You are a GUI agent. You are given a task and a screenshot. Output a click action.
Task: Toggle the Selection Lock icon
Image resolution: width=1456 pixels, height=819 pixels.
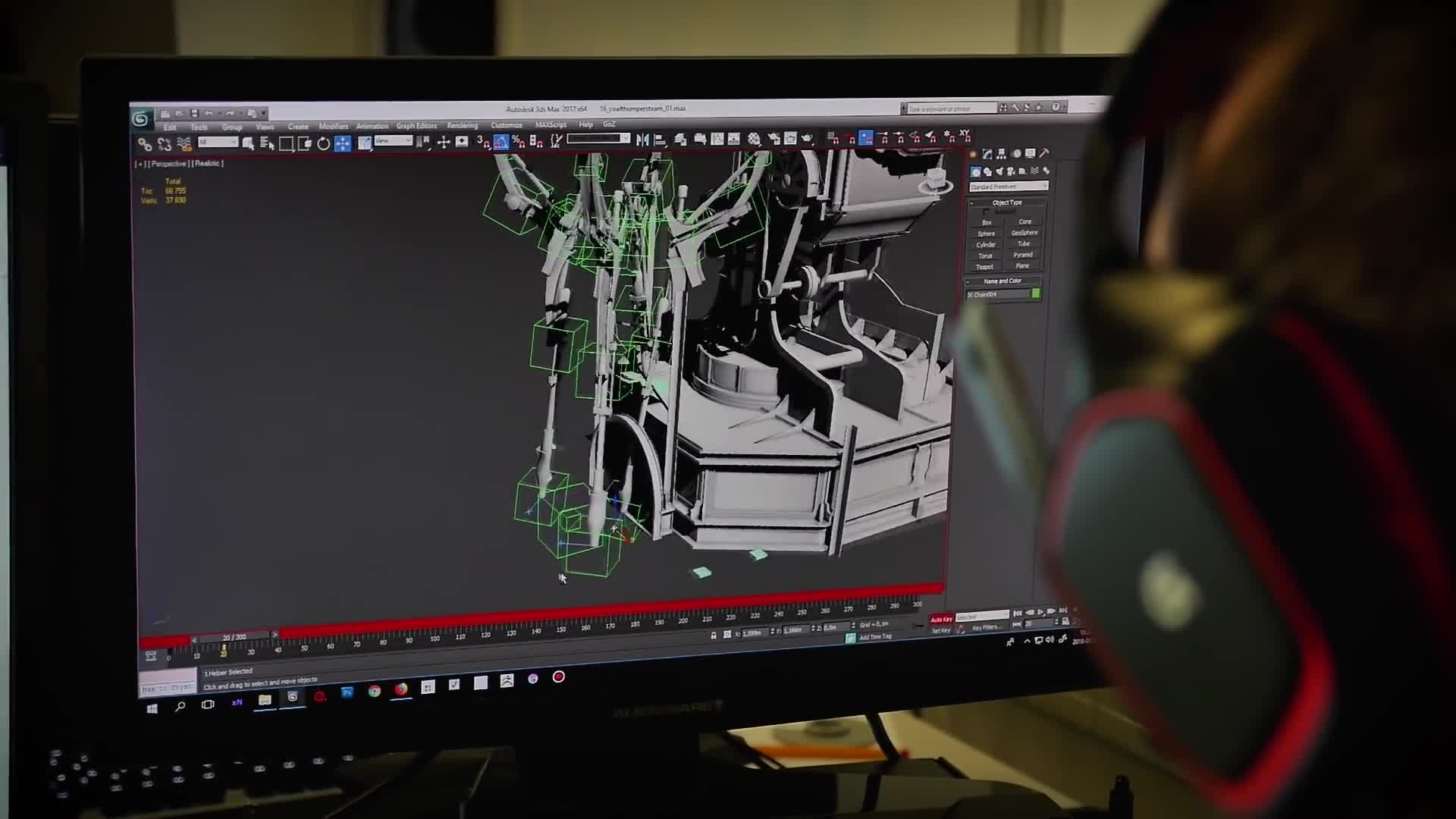pyautogui.click(x=714, y=635)
